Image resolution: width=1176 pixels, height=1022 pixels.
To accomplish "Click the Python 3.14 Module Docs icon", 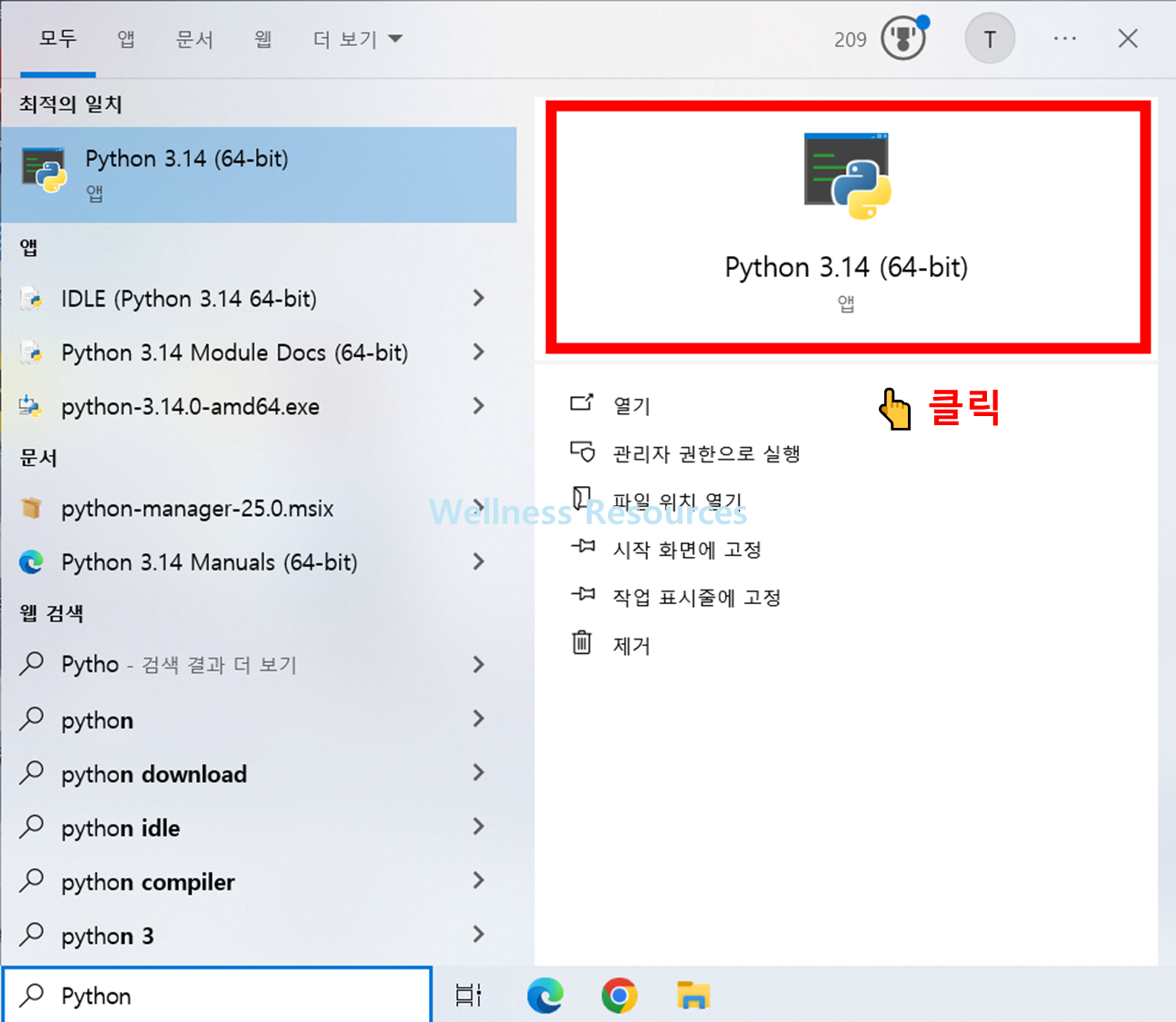I will 32,352.
